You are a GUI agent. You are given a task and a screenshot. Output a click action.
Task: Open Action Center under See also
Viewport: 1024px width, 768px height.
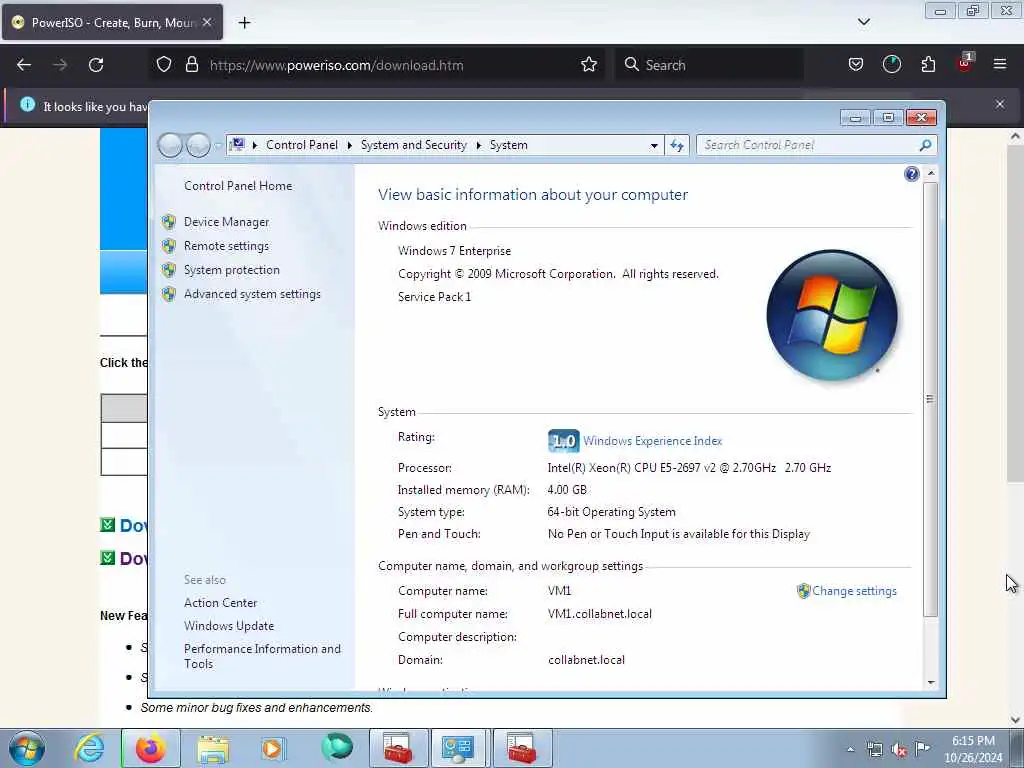pos(220,603)
